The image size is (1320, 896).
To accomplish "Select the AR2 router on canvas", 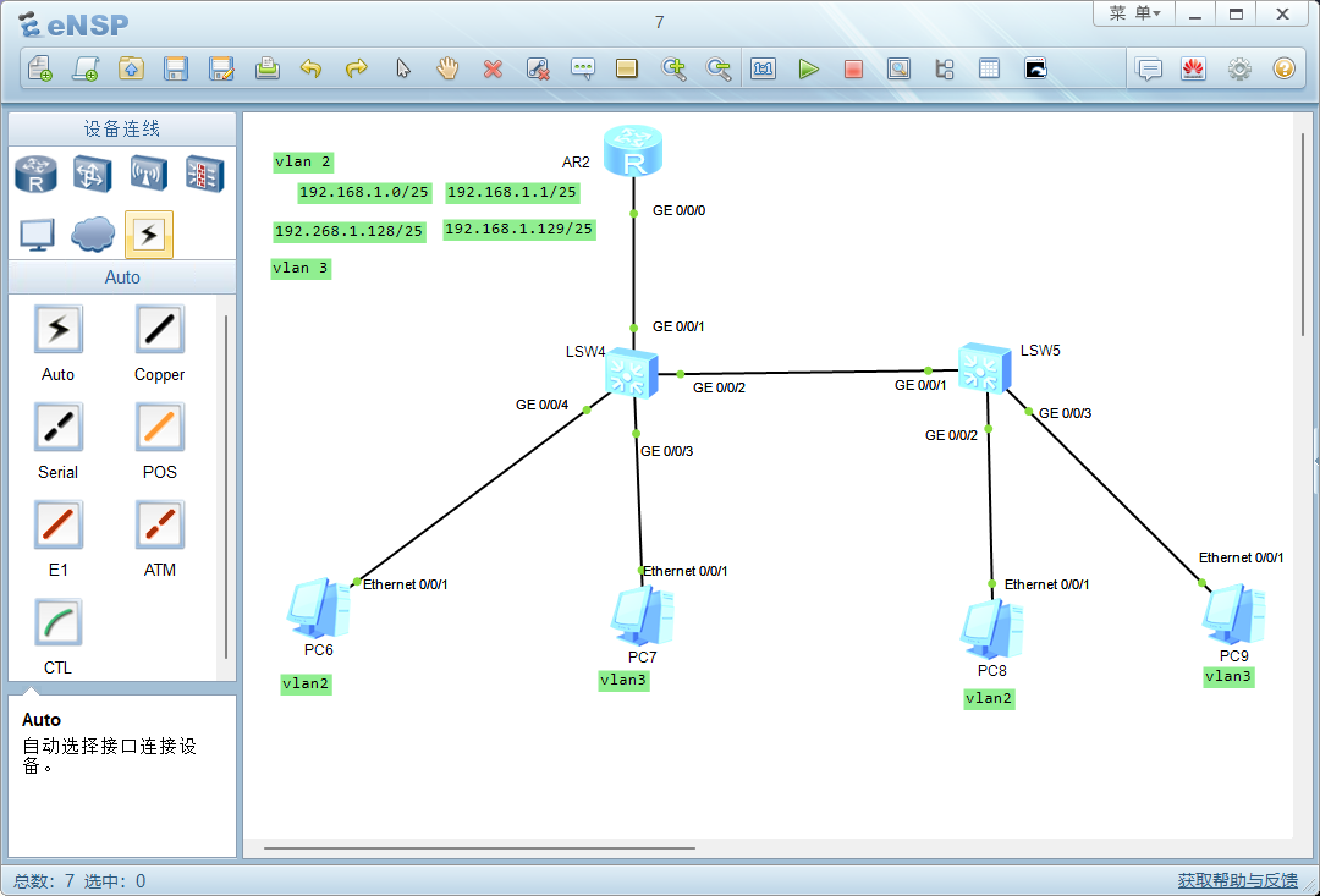I will pos(633,150).
